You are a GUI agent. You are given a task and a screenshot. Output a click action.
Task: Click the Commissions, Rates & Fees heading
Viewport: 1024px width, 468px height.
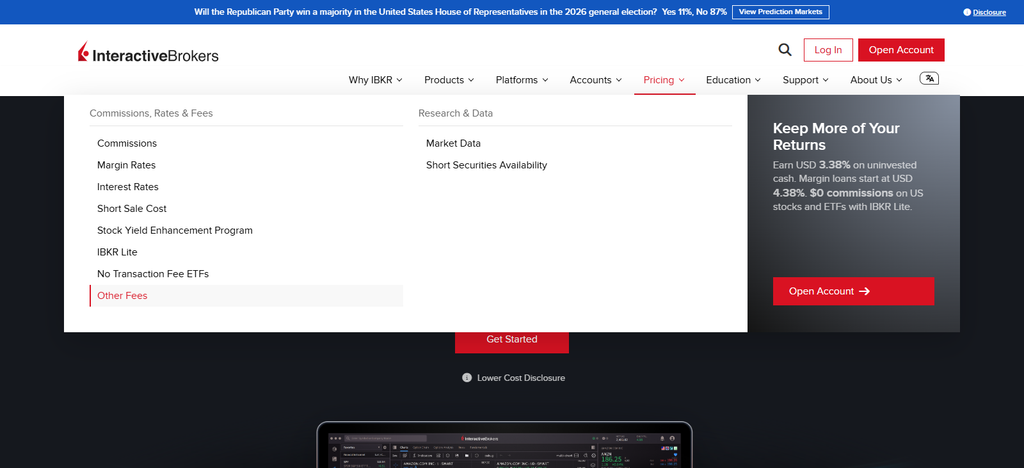151,113
